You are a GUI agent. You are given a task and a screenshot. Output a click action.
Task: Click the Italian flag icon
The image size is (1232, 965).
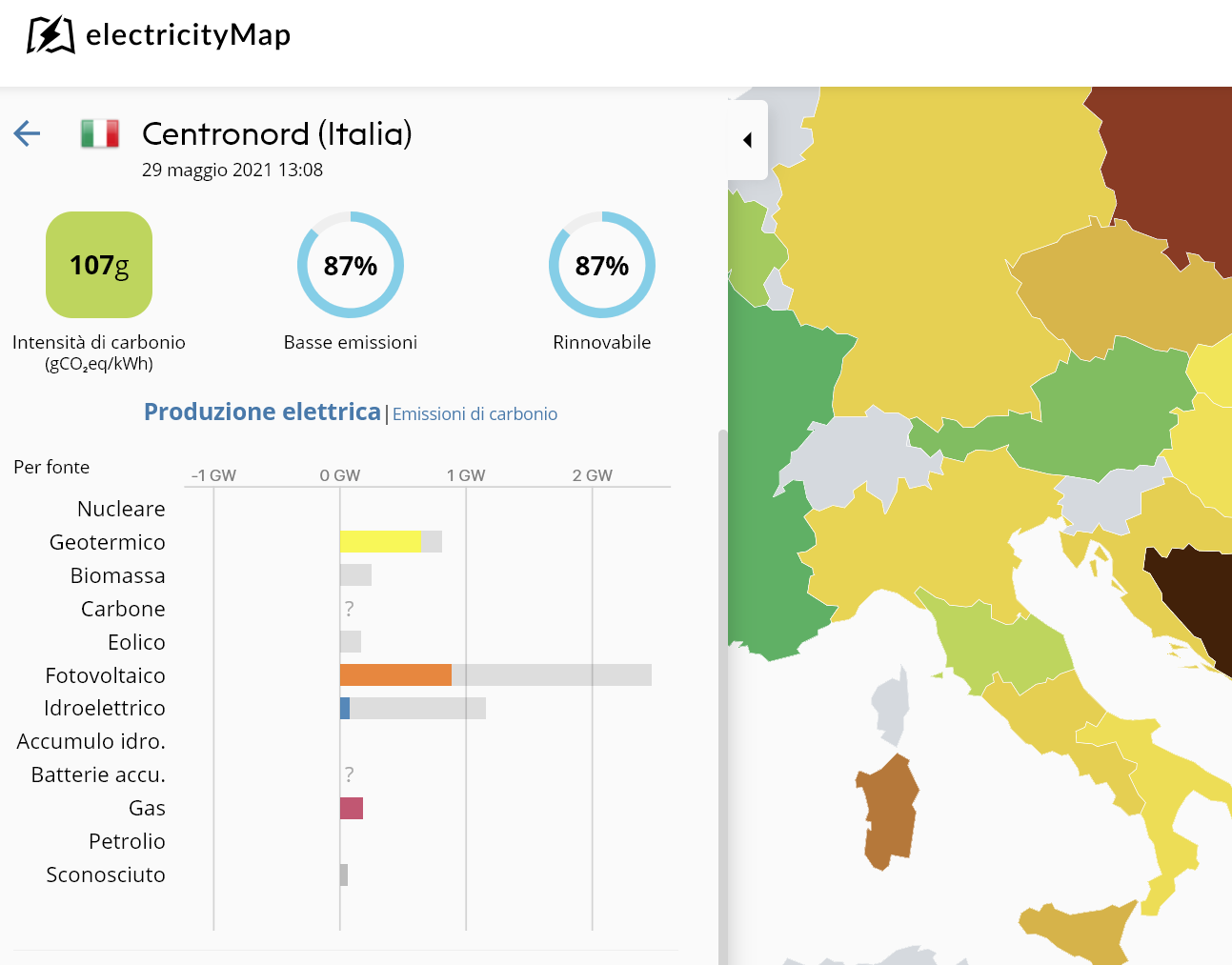(100, 133)
